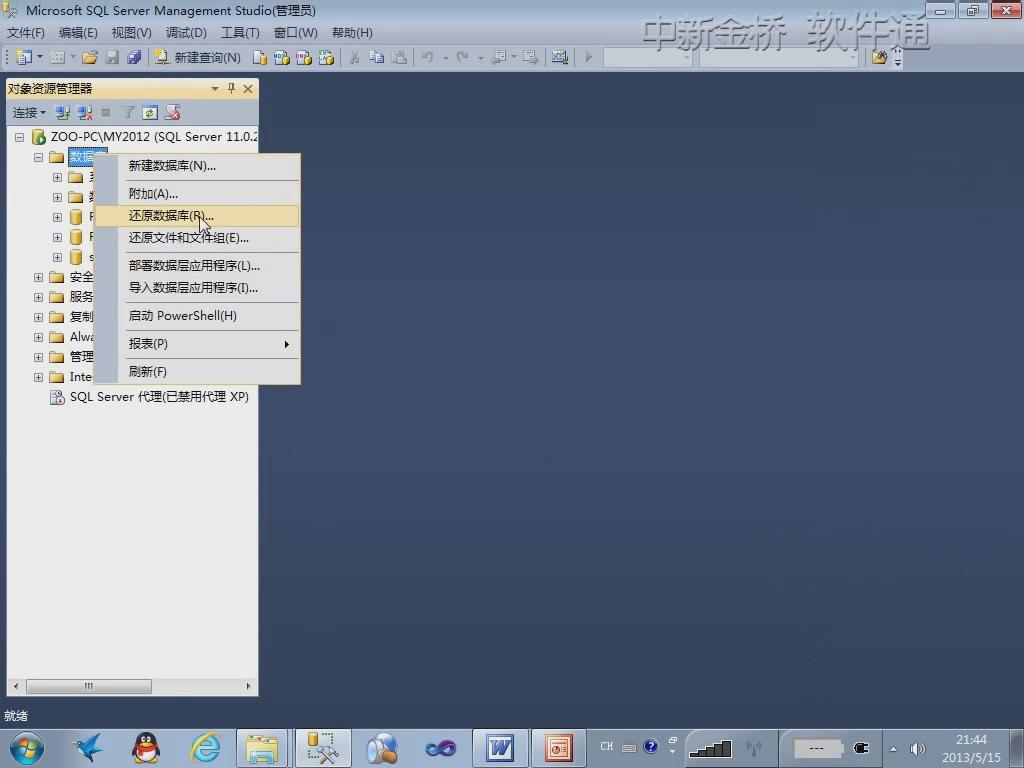Collapse the ZOO-PC\MY2012 server node

20,137
